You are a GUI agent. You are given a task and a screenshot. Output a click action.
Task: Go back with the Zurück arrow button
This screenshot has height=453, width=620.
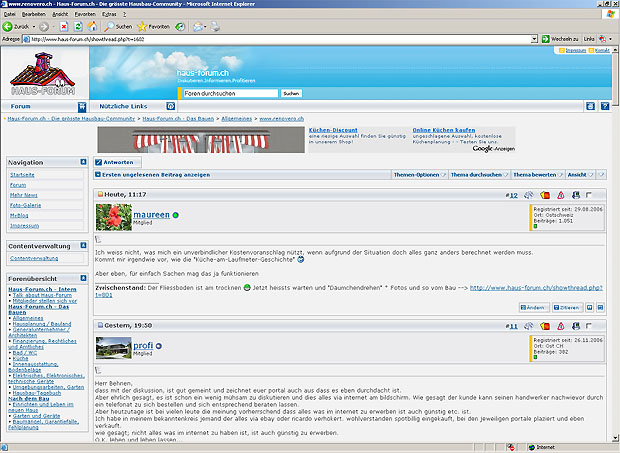(x=8, y=26)
